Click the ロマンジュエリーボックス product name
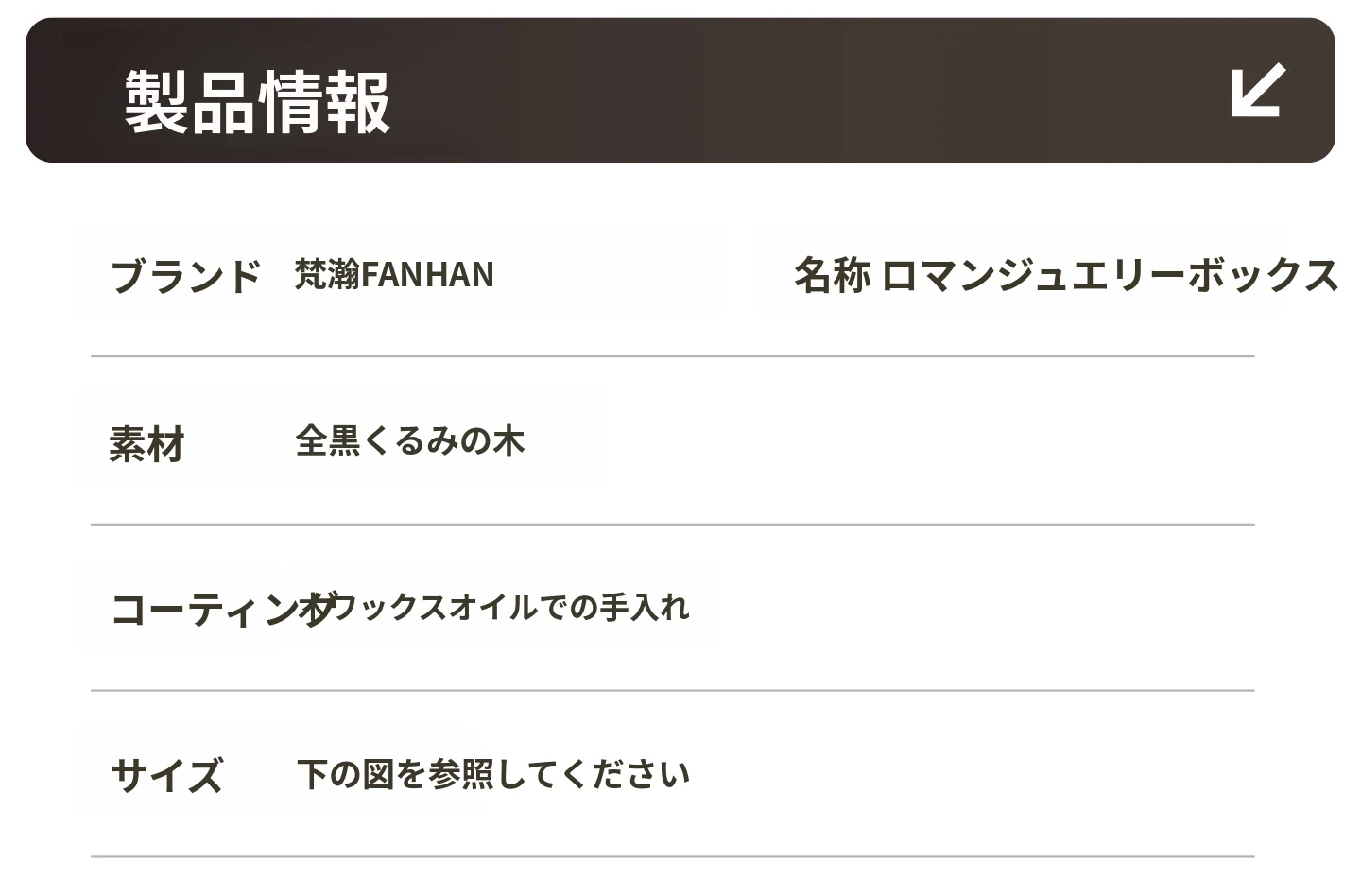 click(1110, 275)
